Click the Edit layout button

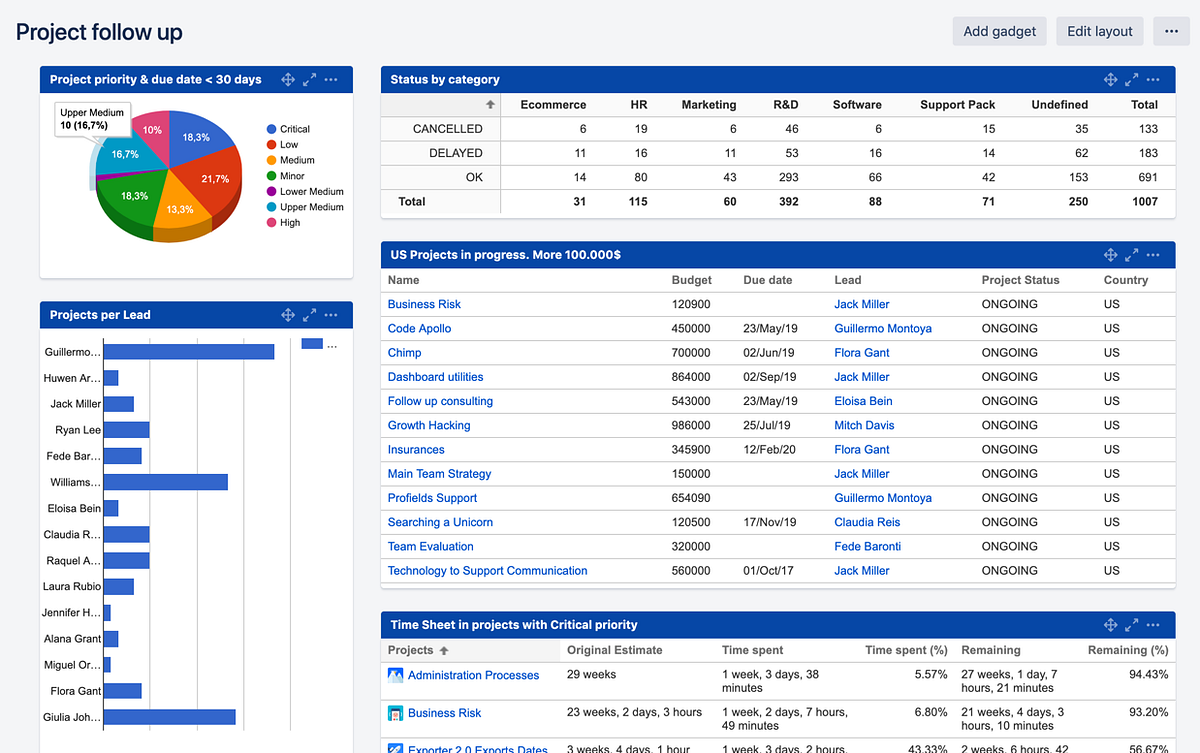pos(1099,31)
